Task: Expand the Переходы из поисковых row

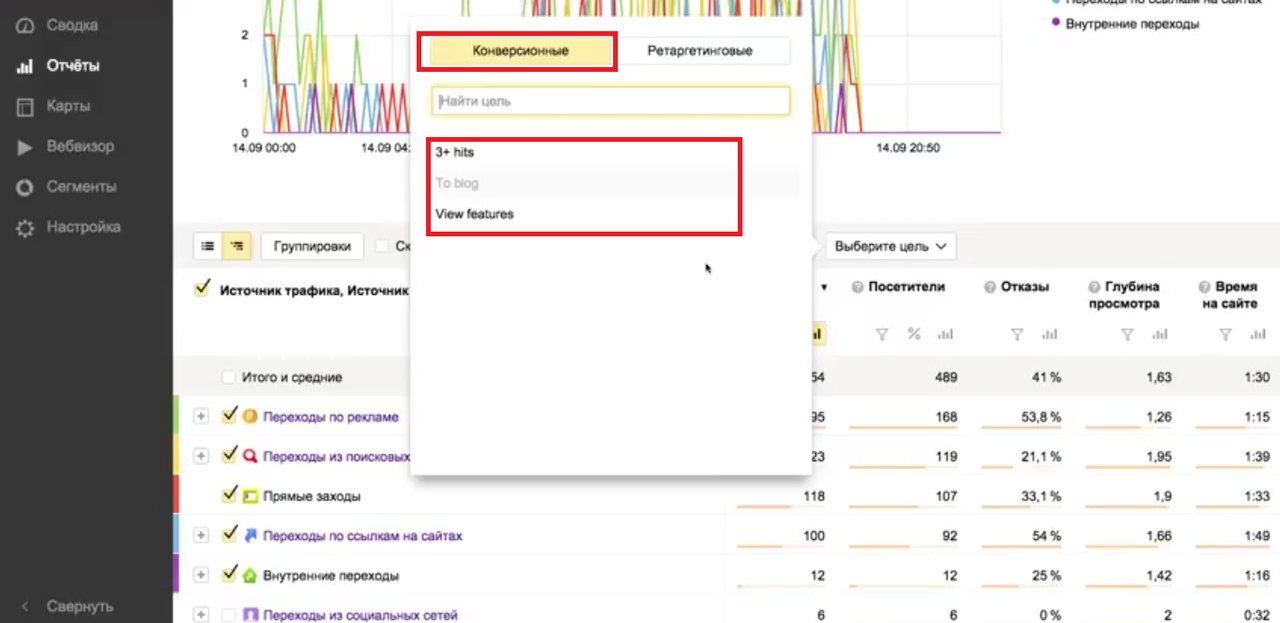Action: (201, 456)
